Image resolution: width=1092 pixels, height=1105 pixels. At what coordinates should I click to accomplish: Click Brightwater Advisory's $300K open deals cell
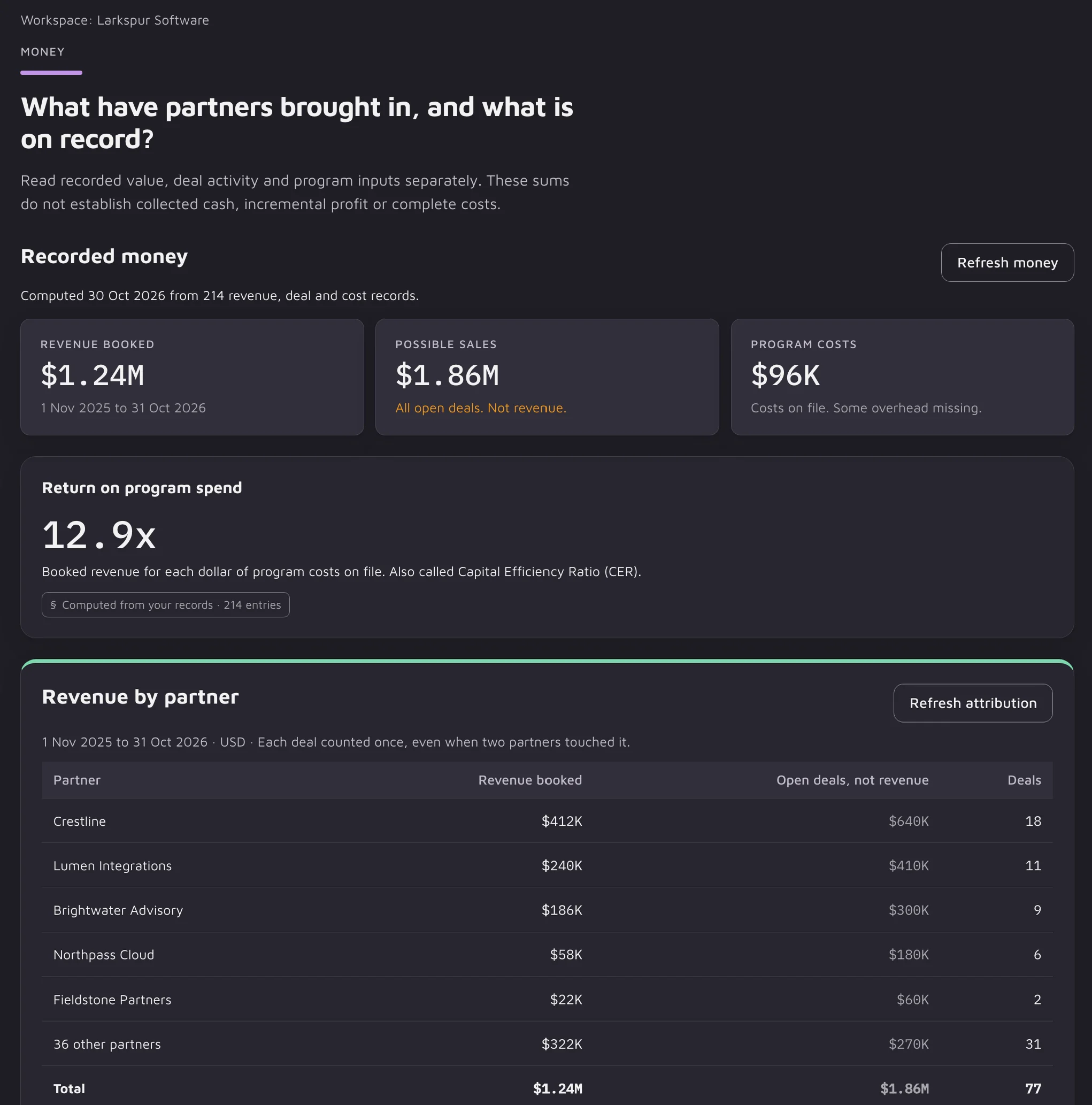pyautogui.click(x=909, y=910)
